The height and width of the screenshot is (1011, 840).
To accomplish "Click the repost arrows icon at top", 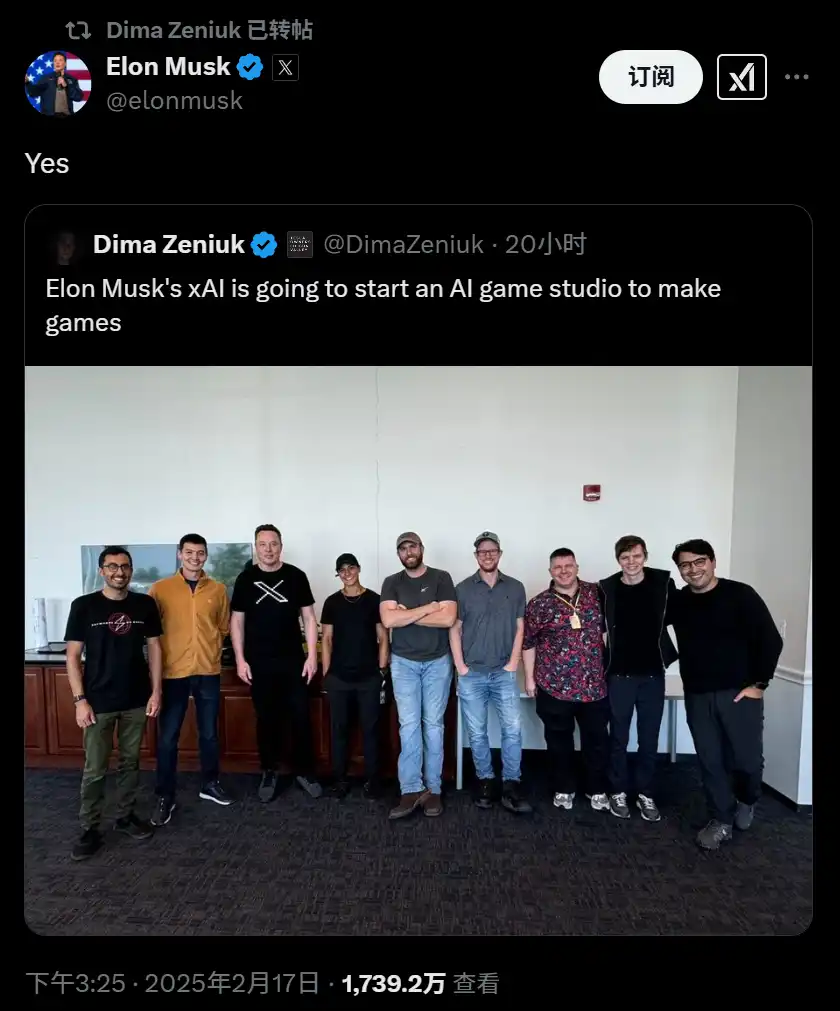I will (x=78, y=30).
